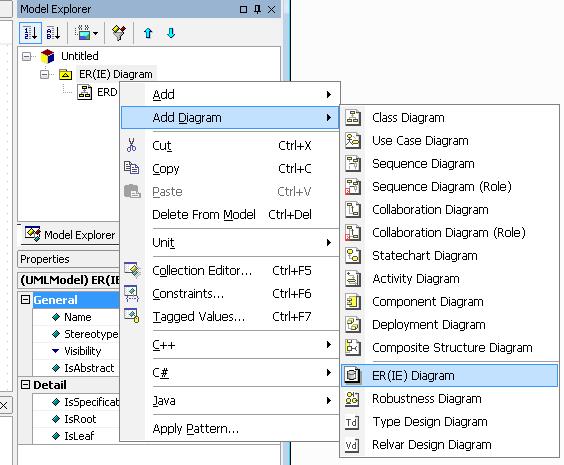The height and width of the screenshot is (465, 564).
Task: Click the Sort by Storage Order icon
Action: (30, 33)
